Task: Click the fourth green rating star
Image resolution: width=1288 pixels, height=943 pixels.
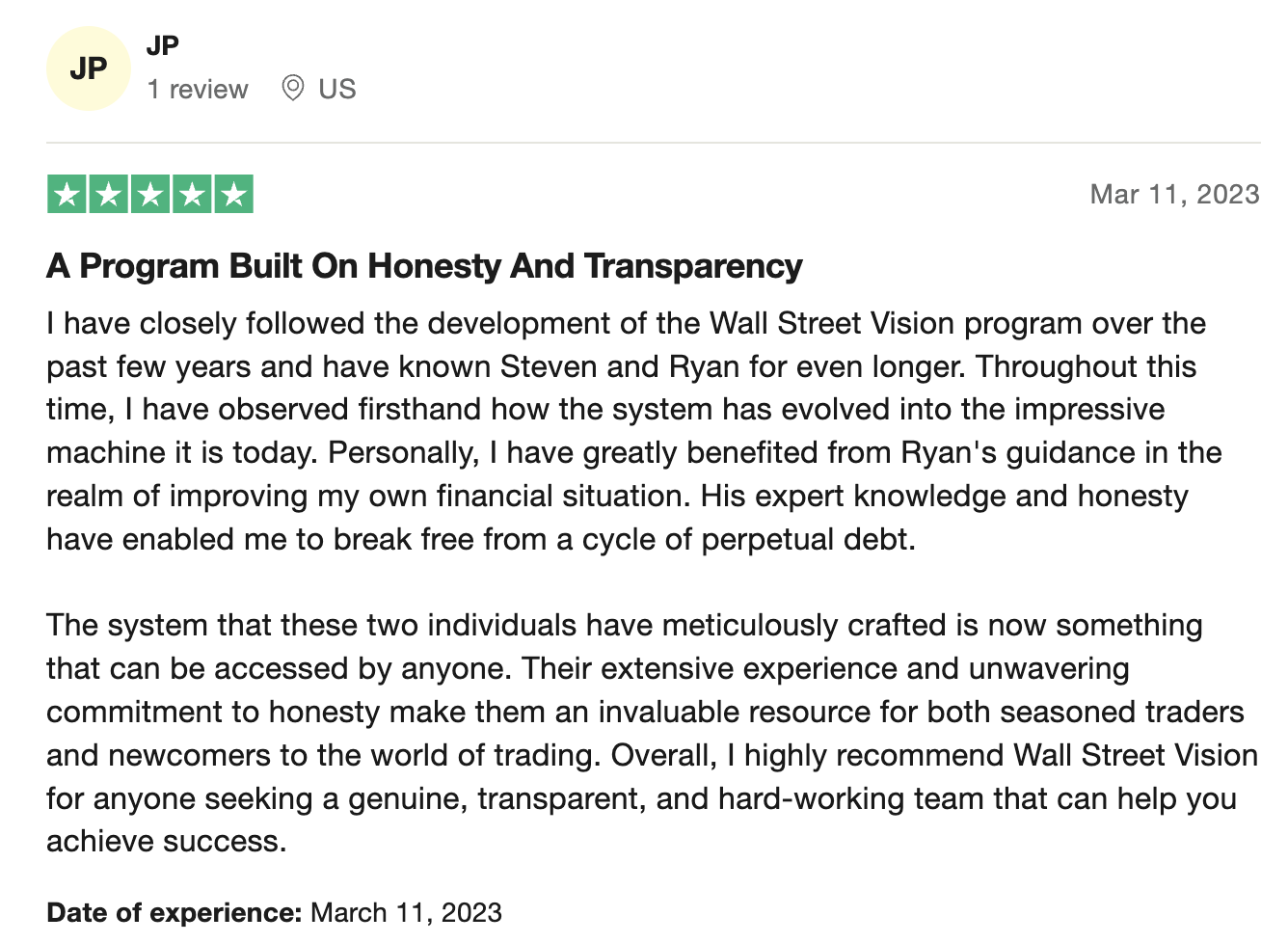Action: [x=192, y=195]
